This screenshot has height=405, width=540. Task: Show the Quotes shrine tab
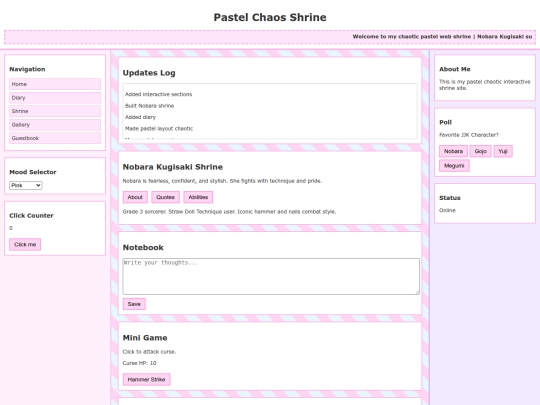coord(165,197)
